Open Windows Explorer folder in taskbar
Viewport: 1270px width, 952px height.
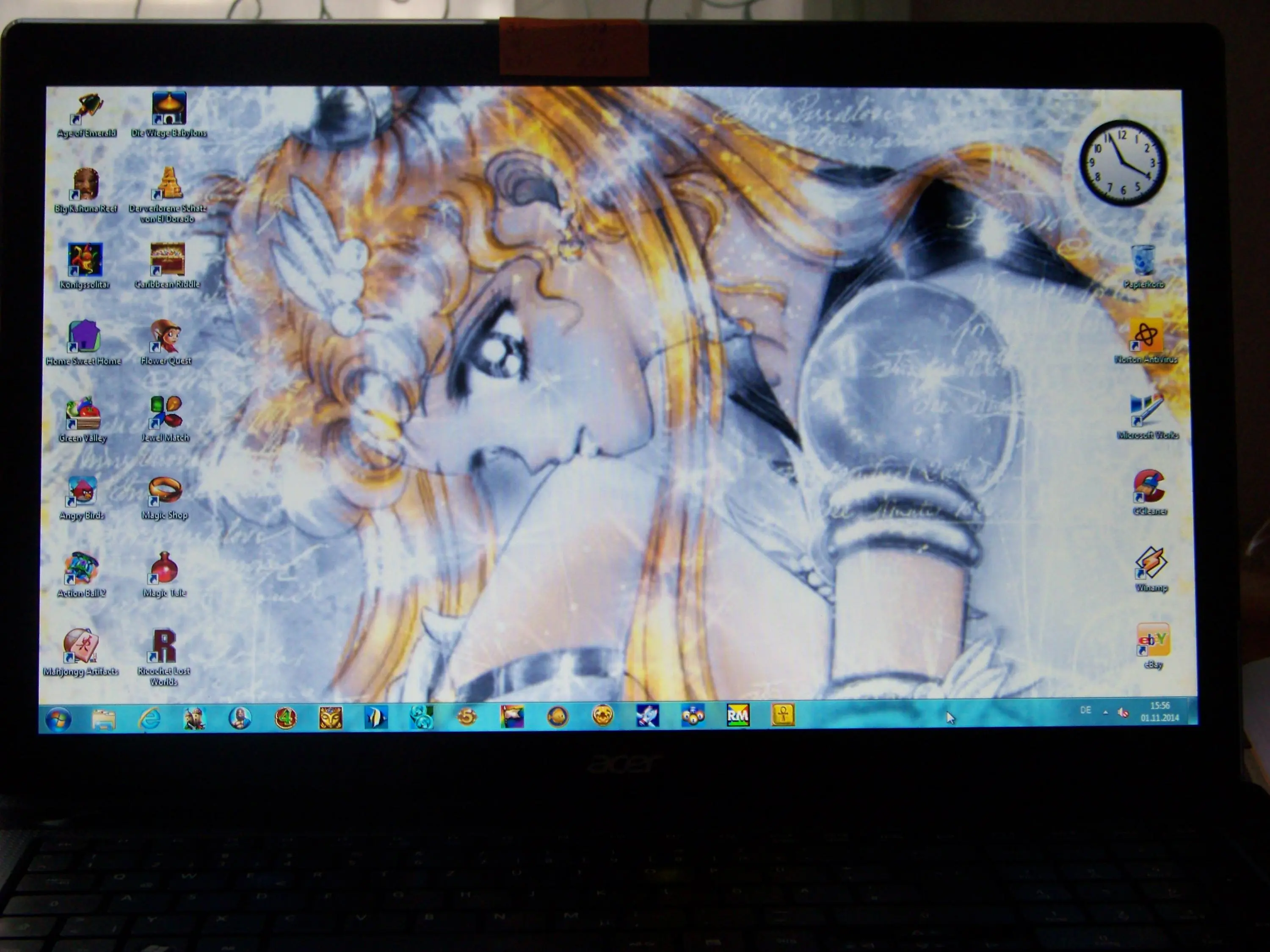[x=104, y=719]
